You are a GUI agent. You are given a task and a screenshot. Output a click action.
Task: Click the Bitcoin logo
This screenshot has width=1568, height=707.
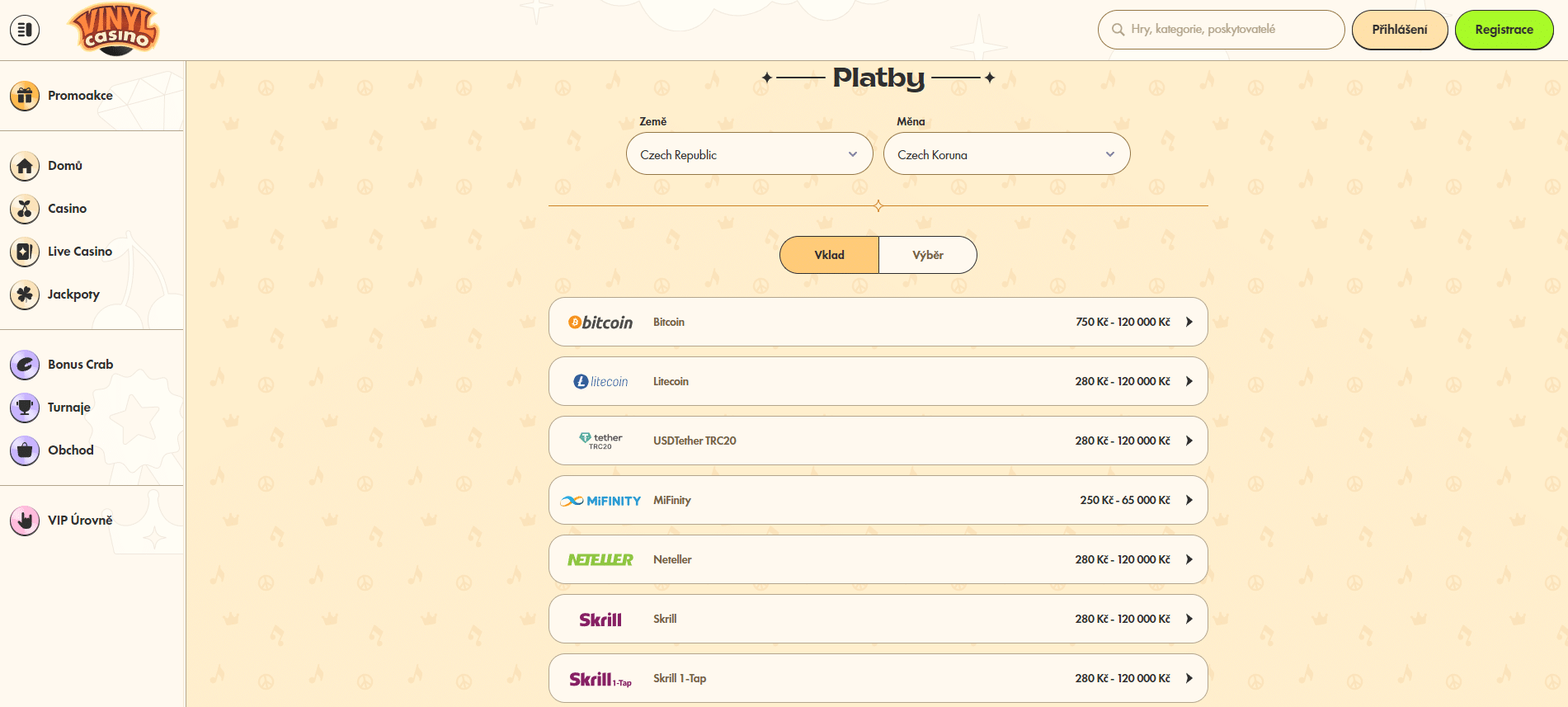(x=600, y=323)
